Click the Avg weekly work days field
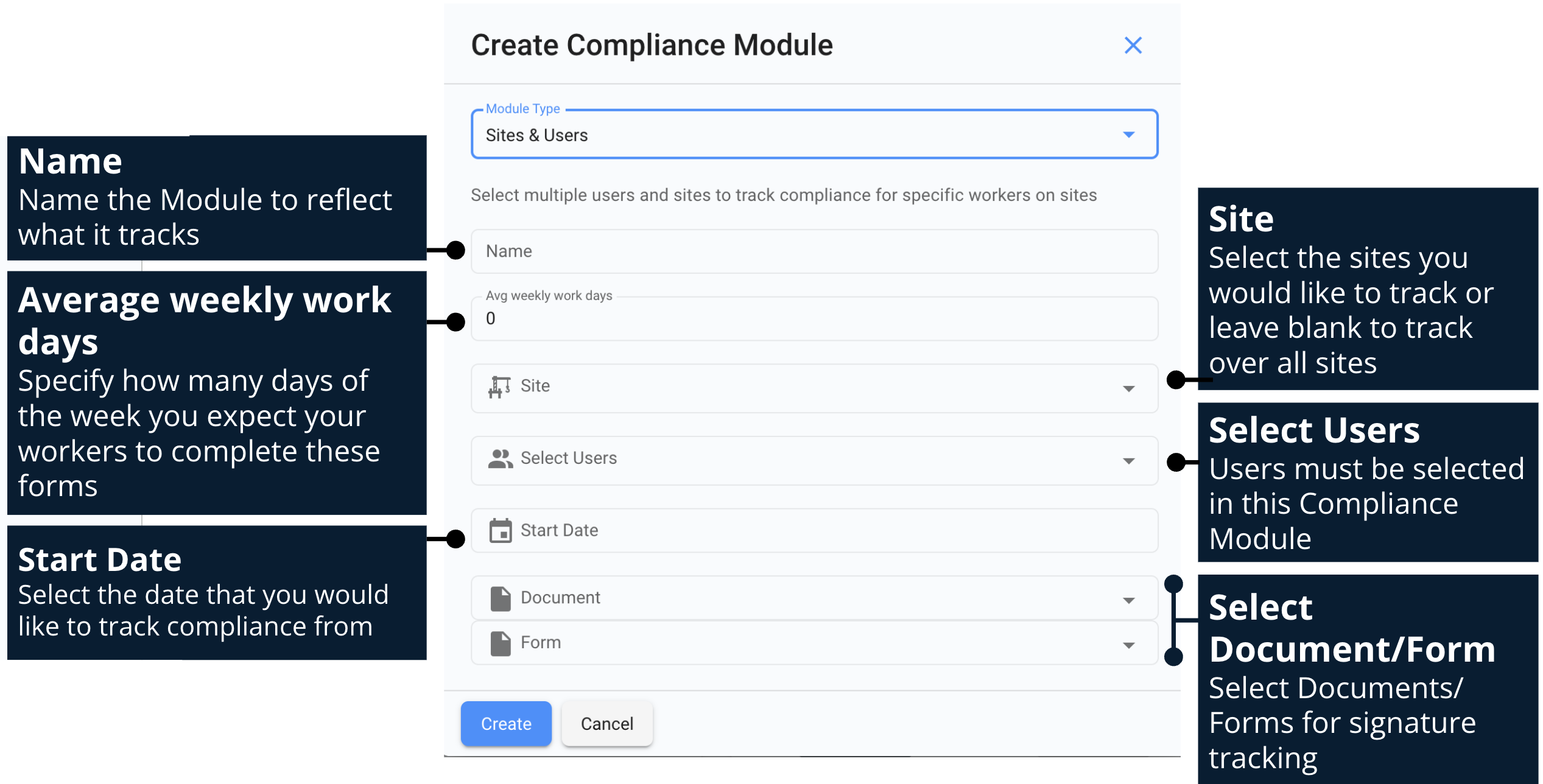This screenshot has height=784, width=1543. click(x=814, y=319)
